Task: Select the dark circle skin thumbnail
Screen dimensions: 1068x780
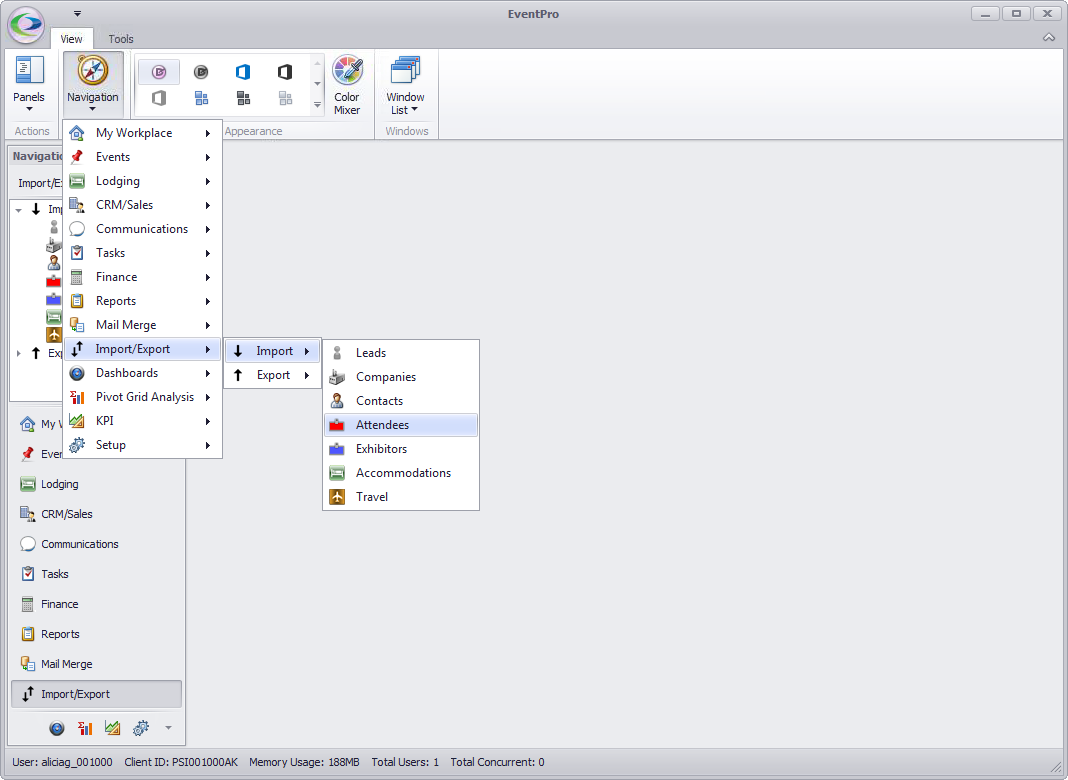Action: tap(201, 72)
